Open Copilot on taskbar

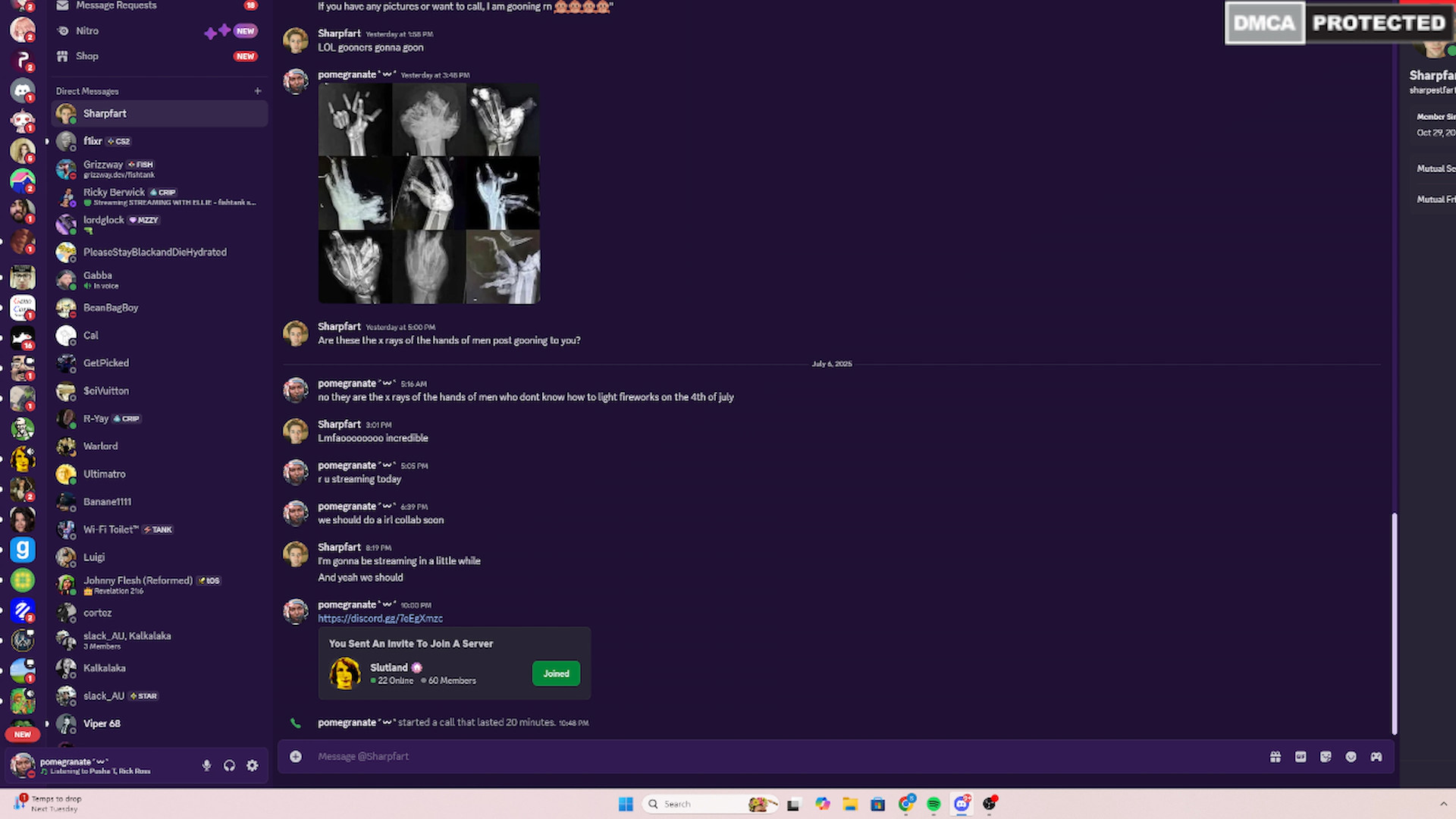tap(823, 805)
